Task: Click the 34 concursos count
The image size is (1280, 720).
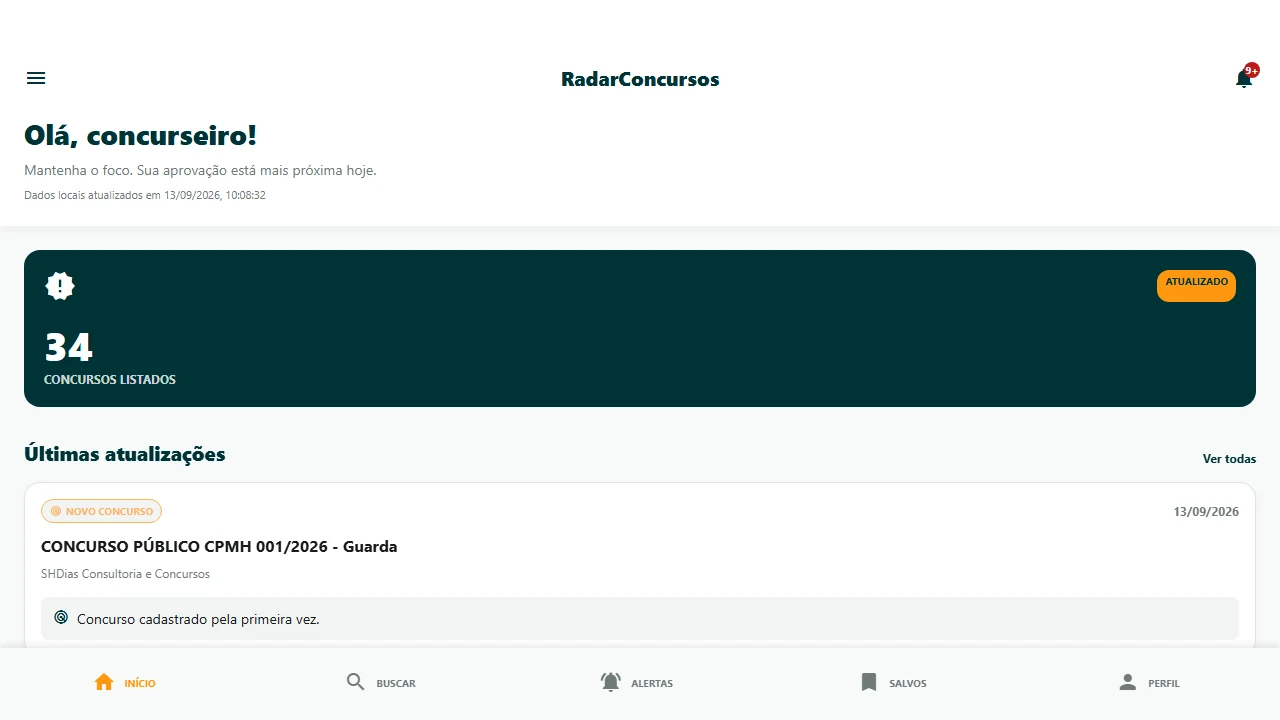Action: (69, 347)
